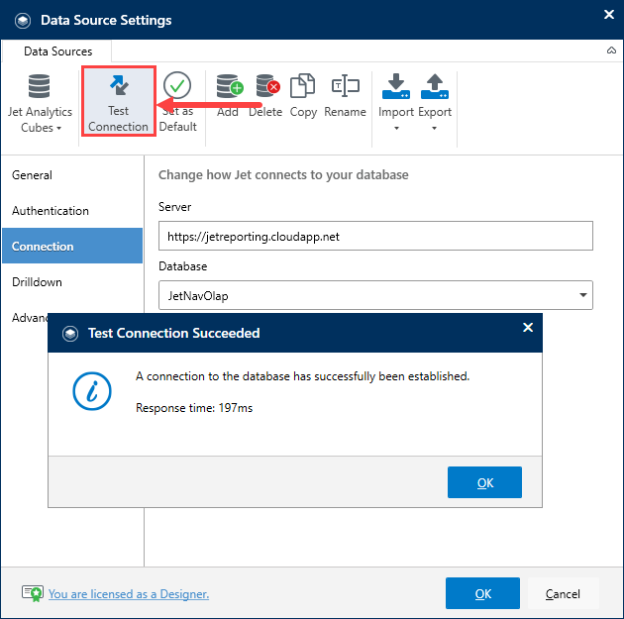Click the 'Change how Jet connects' heading
Image resolution: width=624 pixels, height=619 pixels.
pos(283,175)
